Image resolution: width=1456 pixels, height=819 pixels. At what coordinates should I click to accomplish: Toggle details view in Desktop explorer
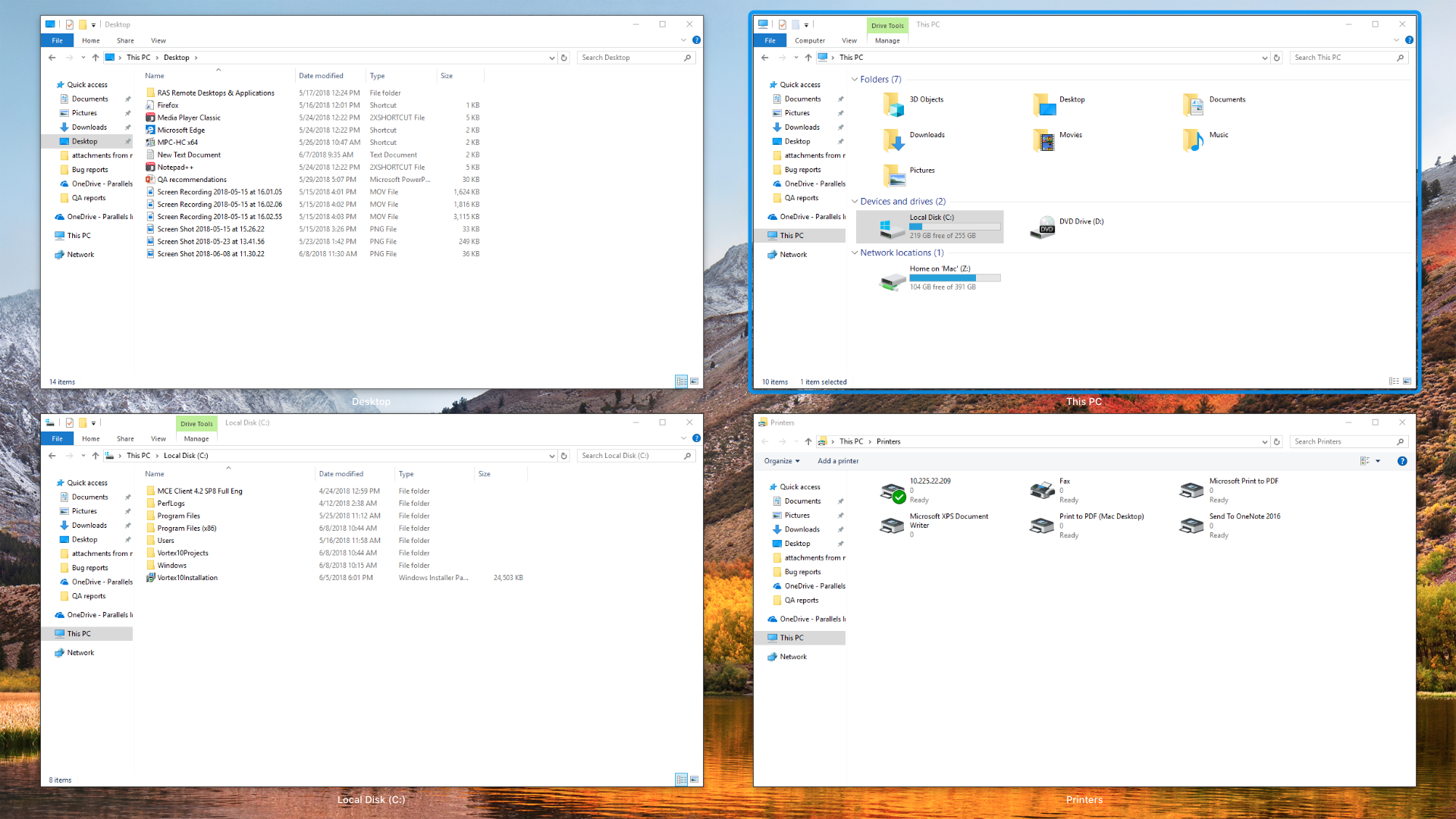(681, 381)
